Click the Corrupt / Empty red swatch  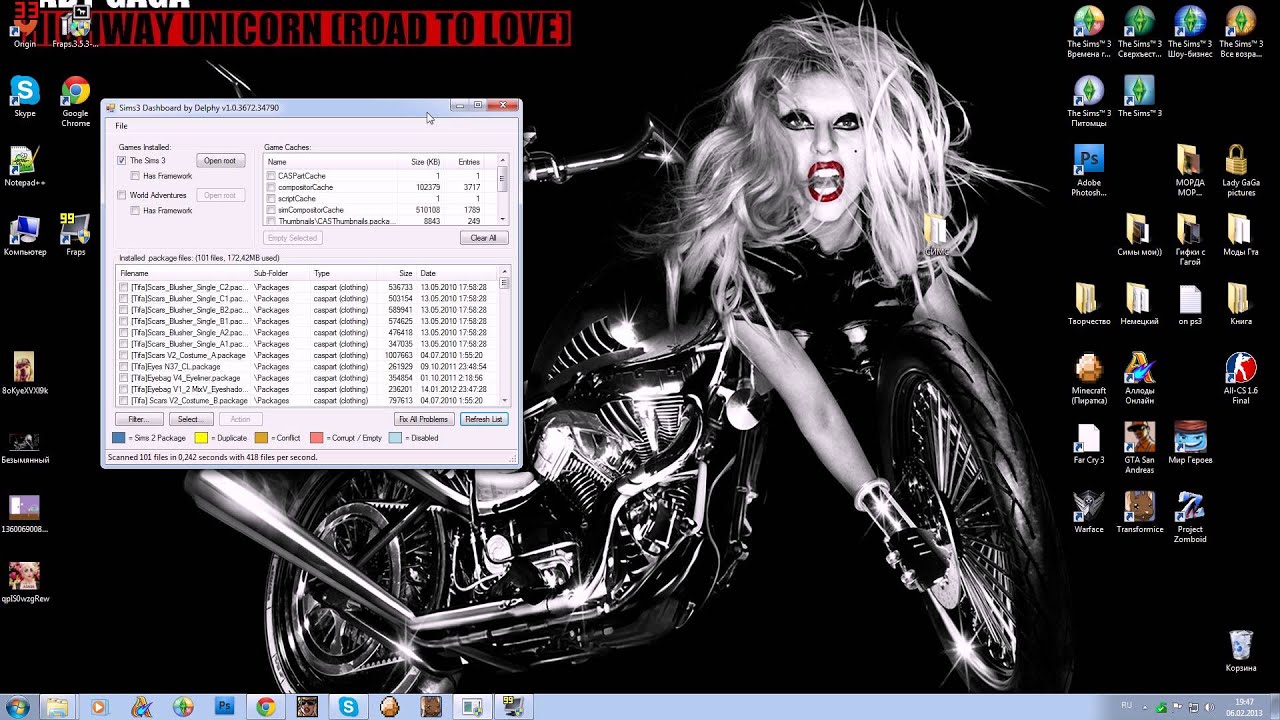click(x=317, y=438)
